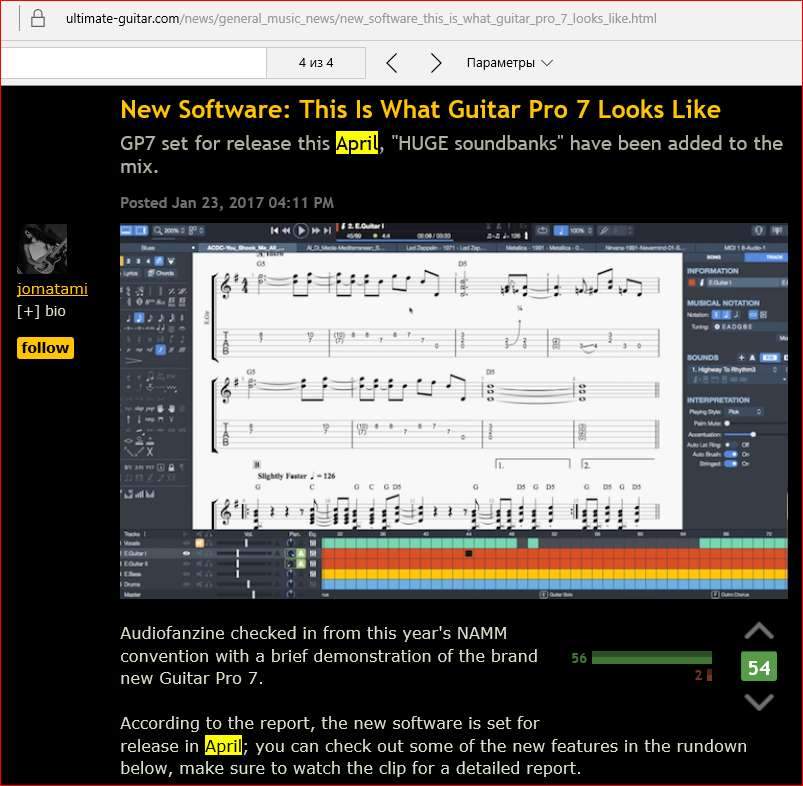The height and width of the screenshot is (786, 803).
Task: Open the Параметры dropdown in the find bar
Action: 509,63
